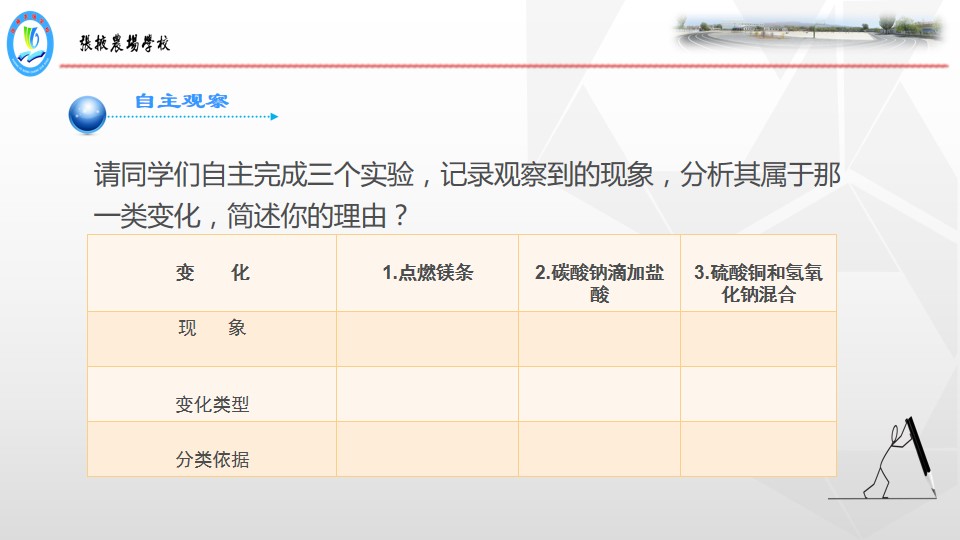The image size is (960, 540).
Task: Click the dotted arrow under heading
Action: click(x=193, y=116)
